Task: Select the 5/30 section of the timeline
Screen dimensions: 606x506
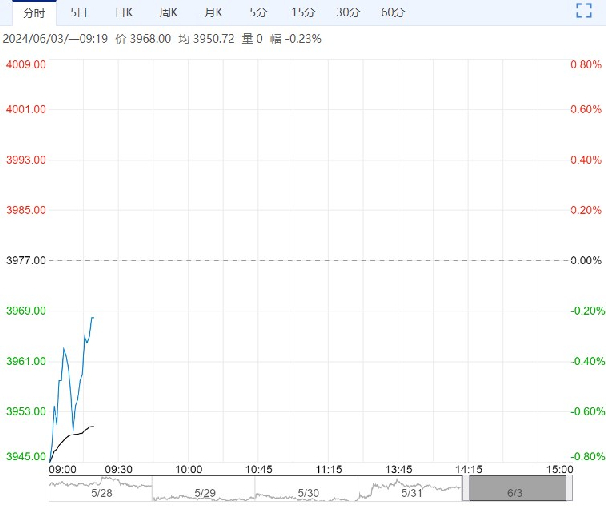Action: [x=307, y=489]
